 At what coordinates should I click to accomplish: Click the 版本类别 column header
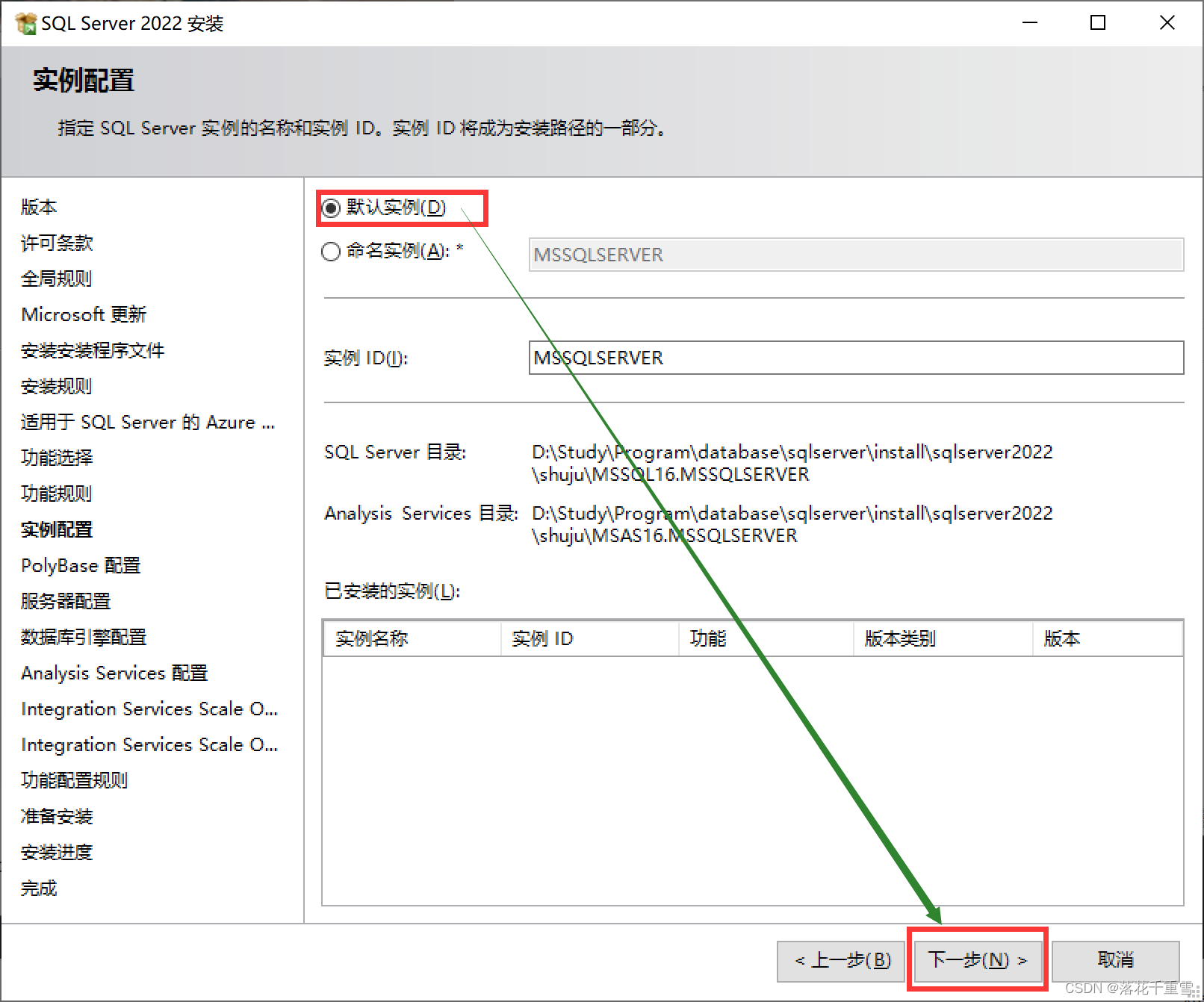click(943, 639)
